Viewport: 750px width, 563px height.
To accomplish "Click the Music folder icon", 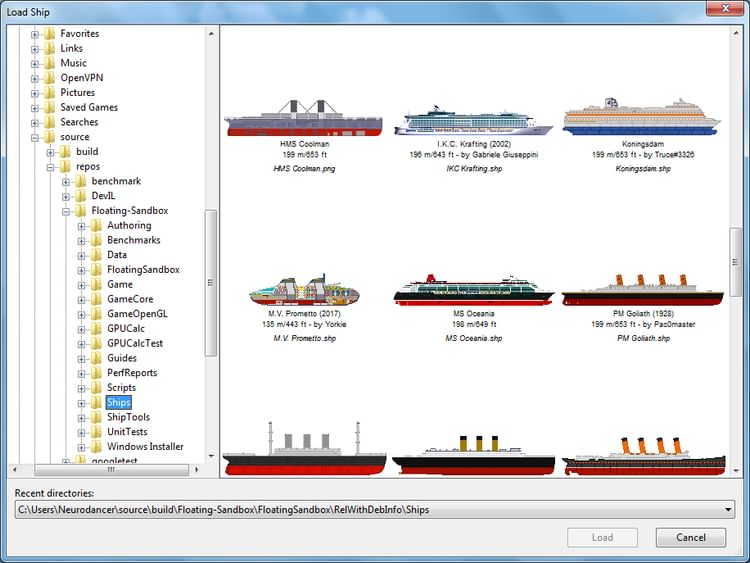I will (x=50, y=63).
